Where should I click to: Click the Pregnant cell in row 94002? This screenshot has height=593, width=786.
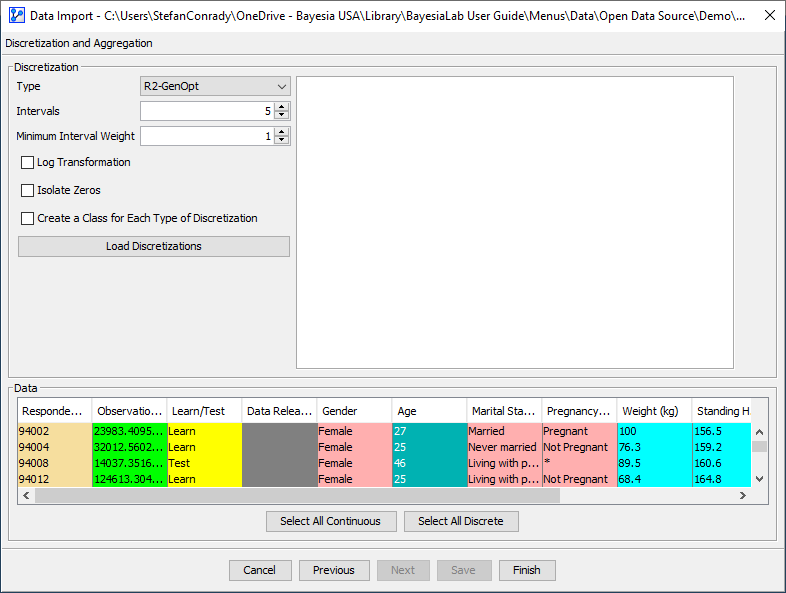coord(579,431)
